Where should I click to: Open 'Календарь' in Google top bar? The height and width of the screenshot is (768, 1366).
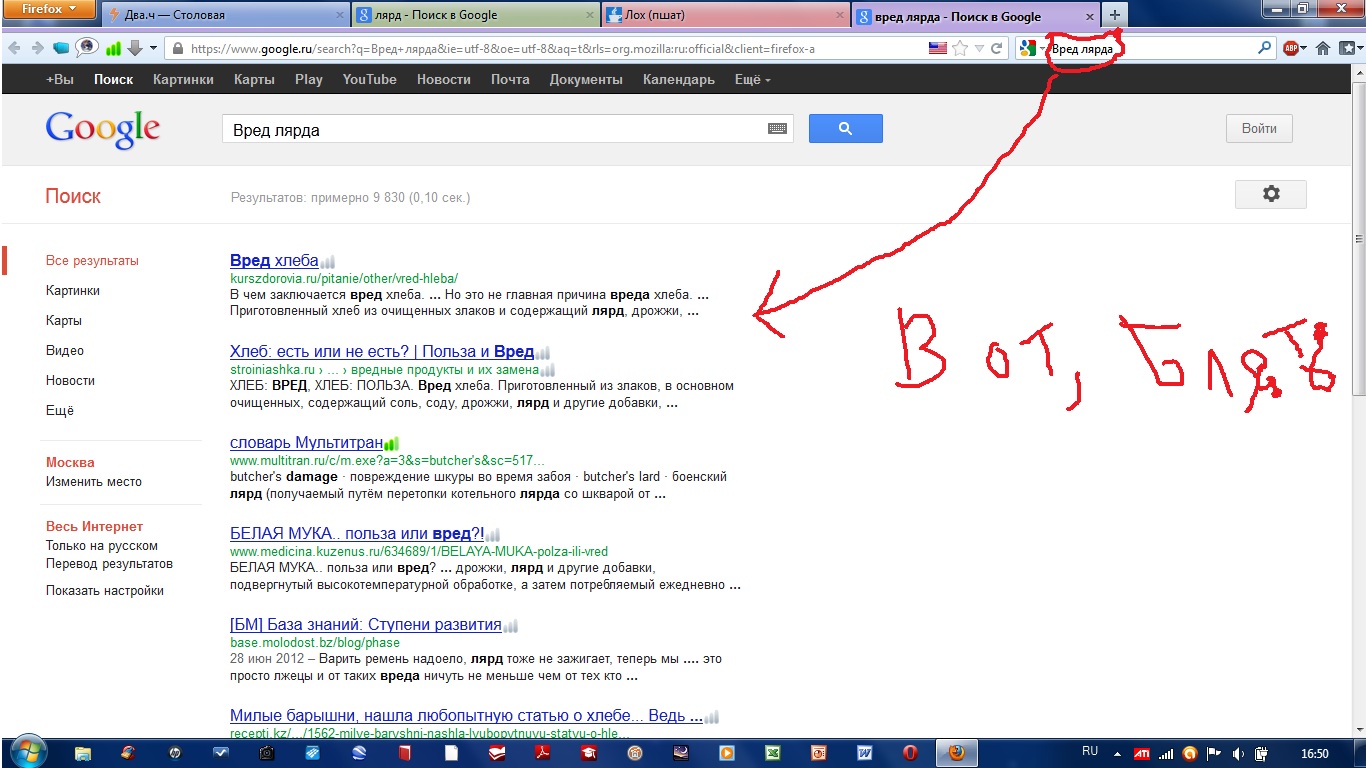pos(678,79)
